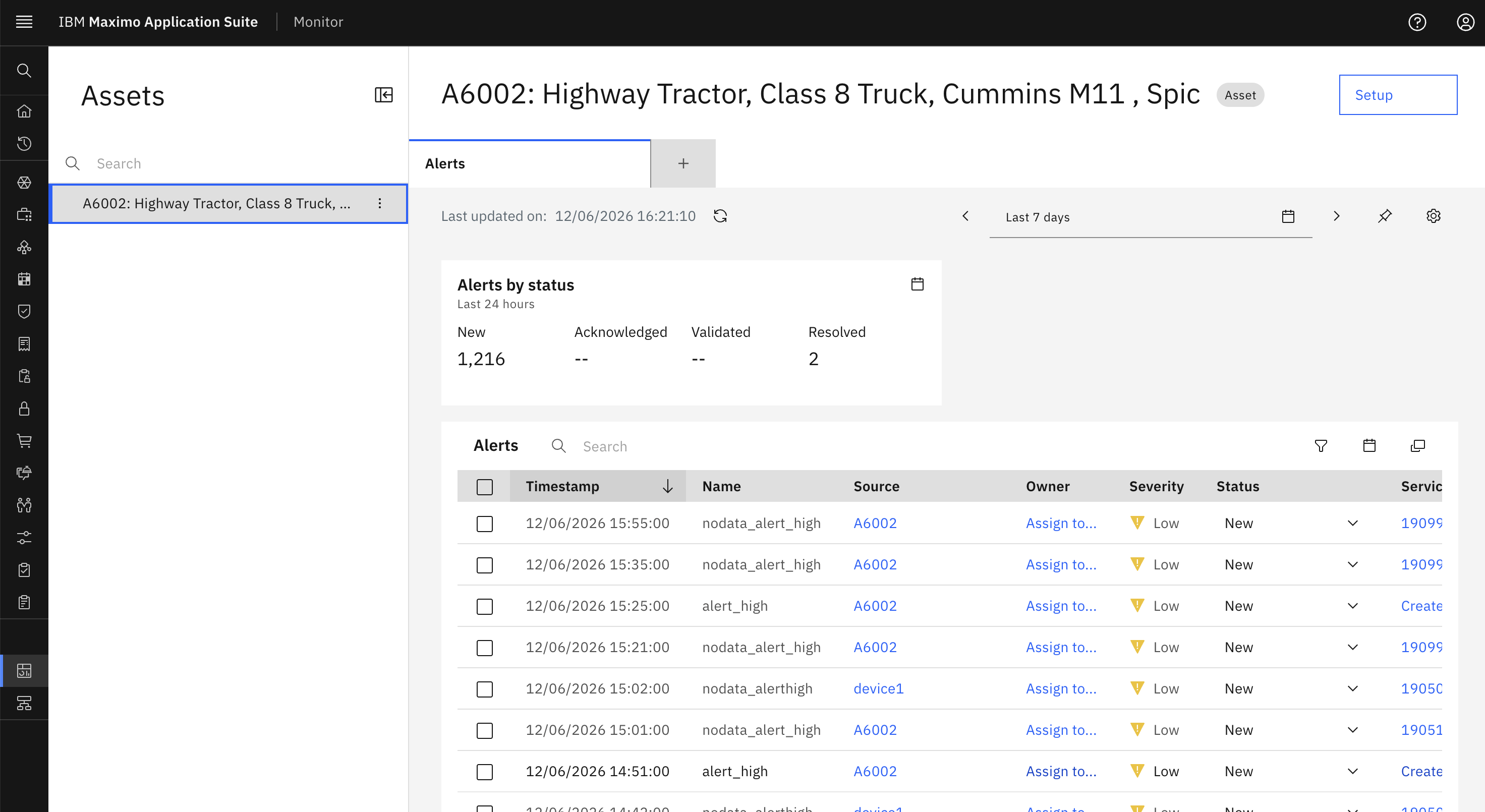The height and width of the screenshot is (812, 1485).
Task: Open the lock sidebar icon
Action: 24,408
